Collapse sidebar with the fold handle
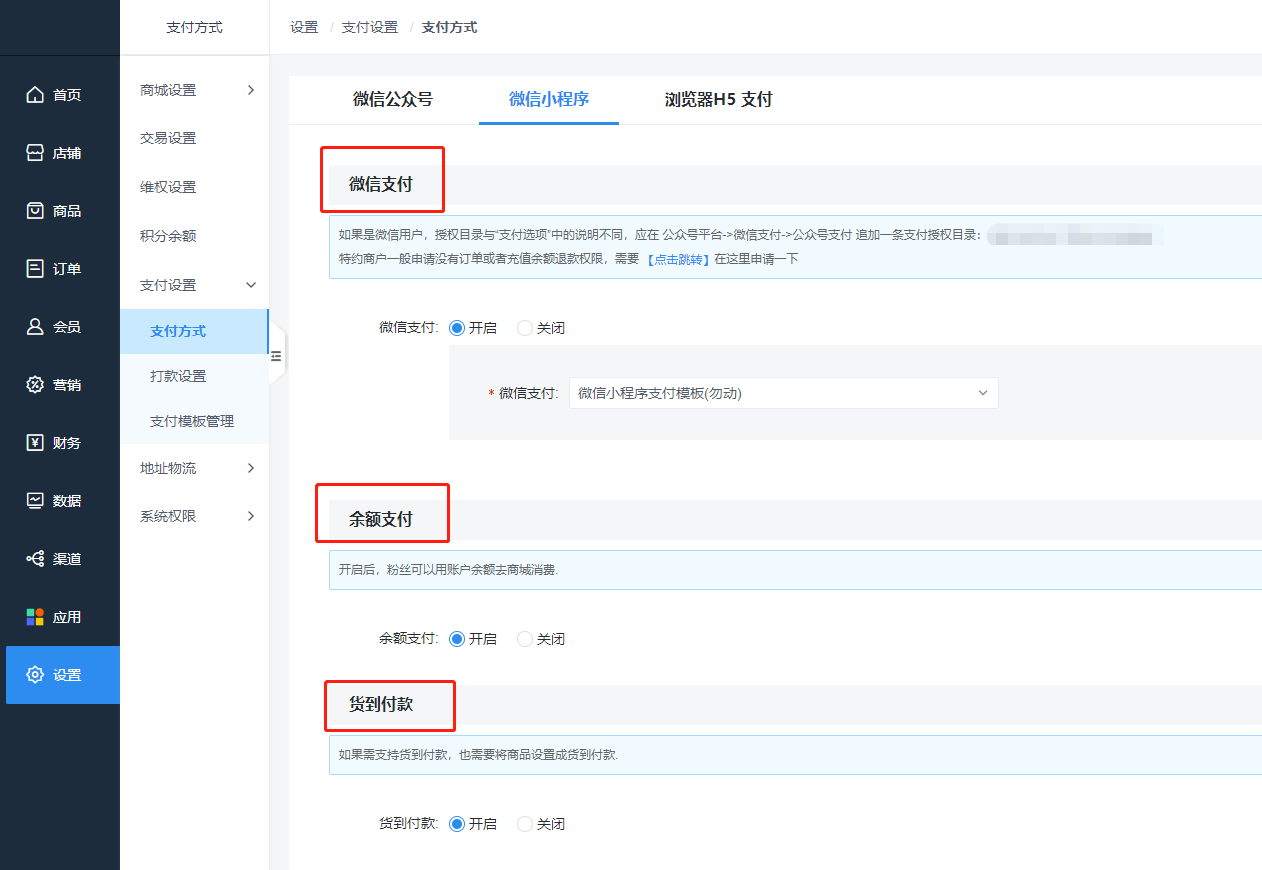 (x=277, y=355)
